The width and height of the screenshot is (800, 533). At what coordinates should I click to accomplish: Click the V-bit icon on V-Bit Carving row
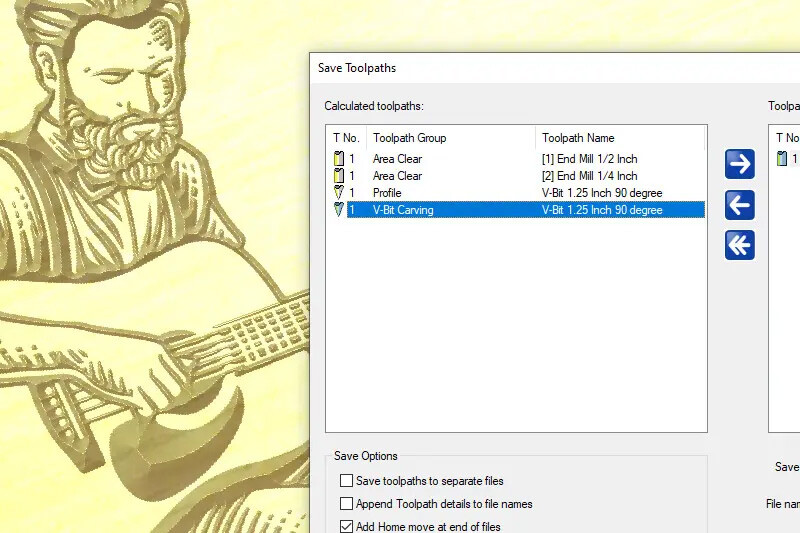(339, 210)
